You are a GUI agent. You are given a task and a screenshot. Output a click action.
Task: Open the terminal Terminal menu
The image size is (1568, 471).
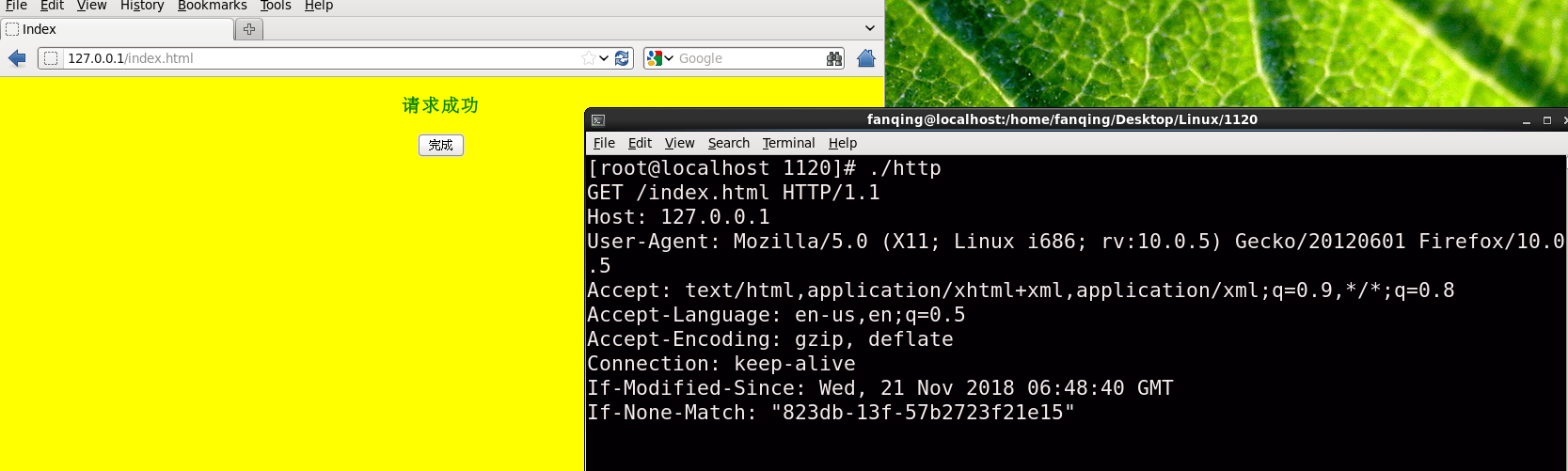(x=788, y=143)
